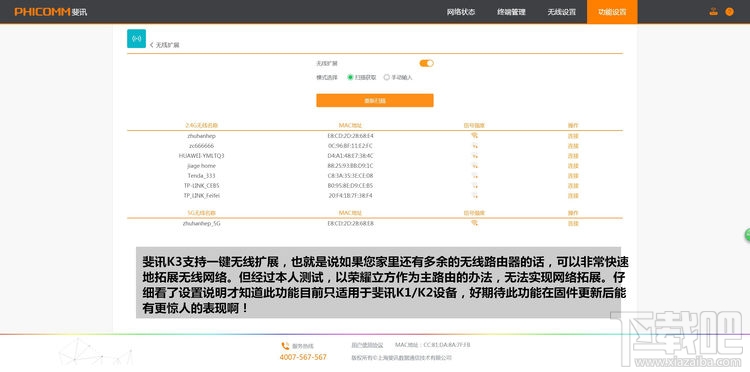The width and height of the screenshot is (750, 372).
Task: Click MAC address E8:CD:2D:28:68:E8
Action: (x=351, y=223)
